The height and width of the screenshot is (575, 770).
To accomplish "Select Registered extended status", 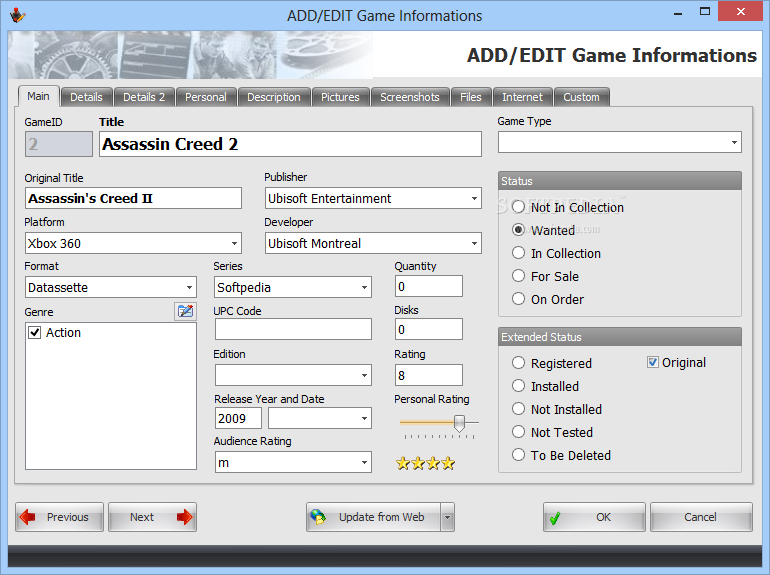I will click(x=551, y=363).
